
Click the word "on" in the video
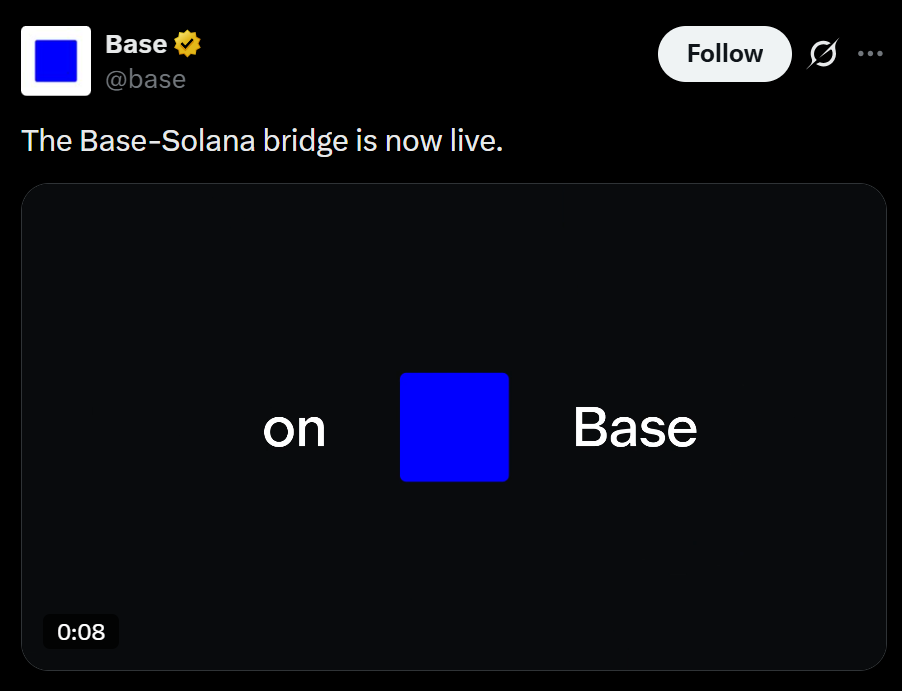pyautogui.click(x=294, y=429)
